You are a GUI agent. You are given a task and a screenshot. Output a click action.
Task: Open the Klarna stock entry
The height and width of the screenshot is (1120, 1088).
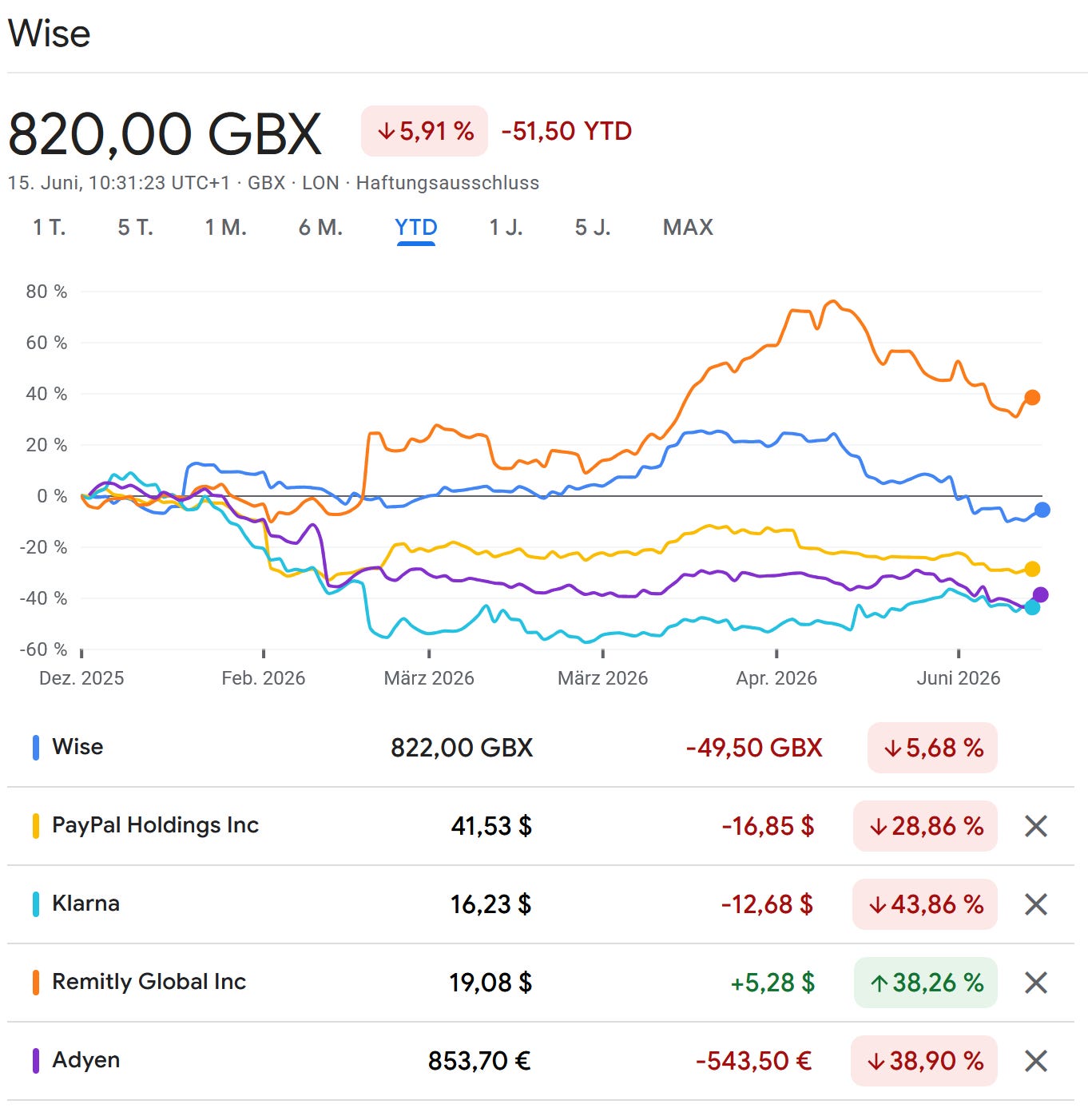(85, 904)
